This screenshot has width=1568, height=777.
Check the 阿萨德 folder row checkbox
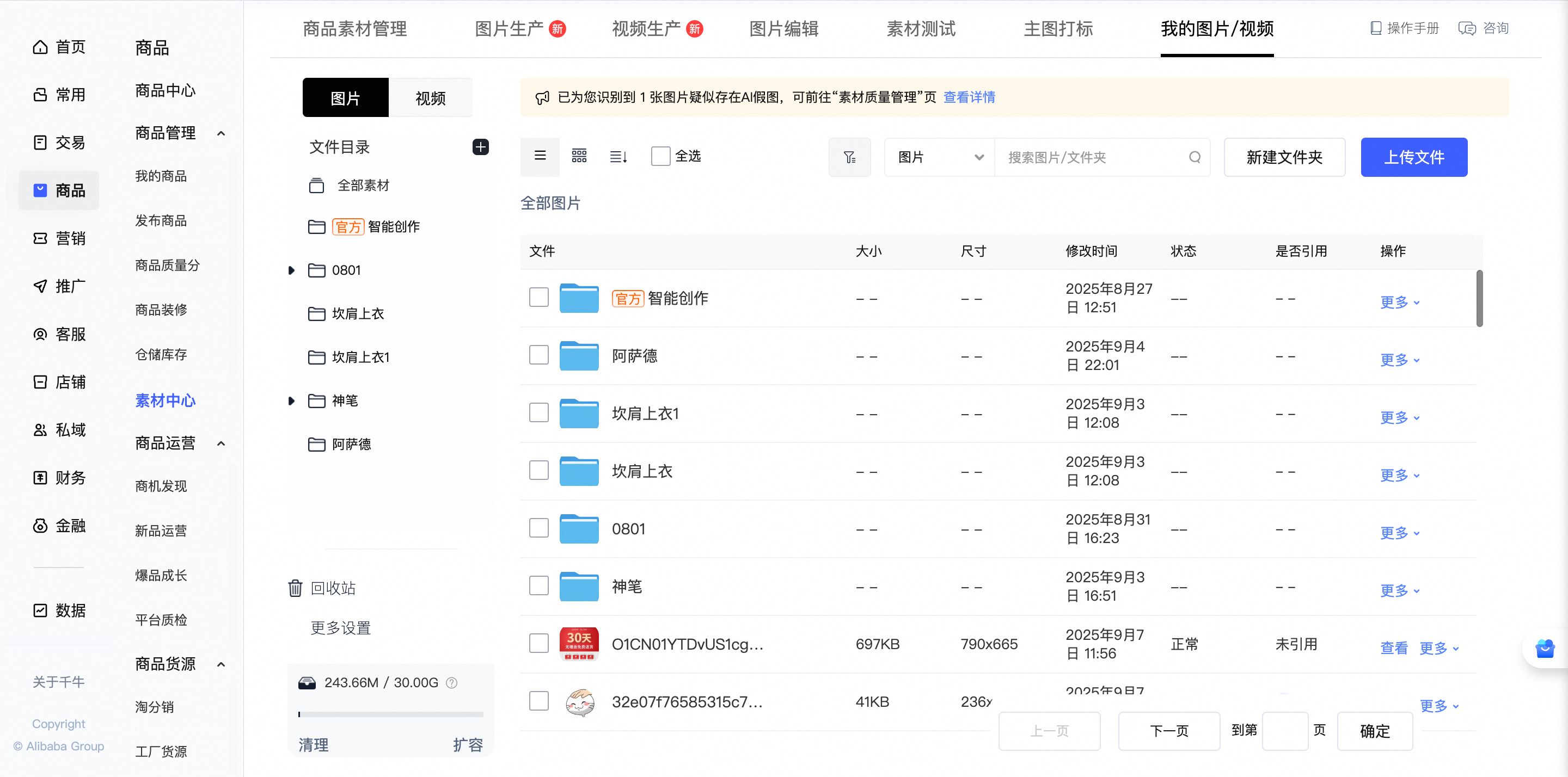(x=538, y=355)
